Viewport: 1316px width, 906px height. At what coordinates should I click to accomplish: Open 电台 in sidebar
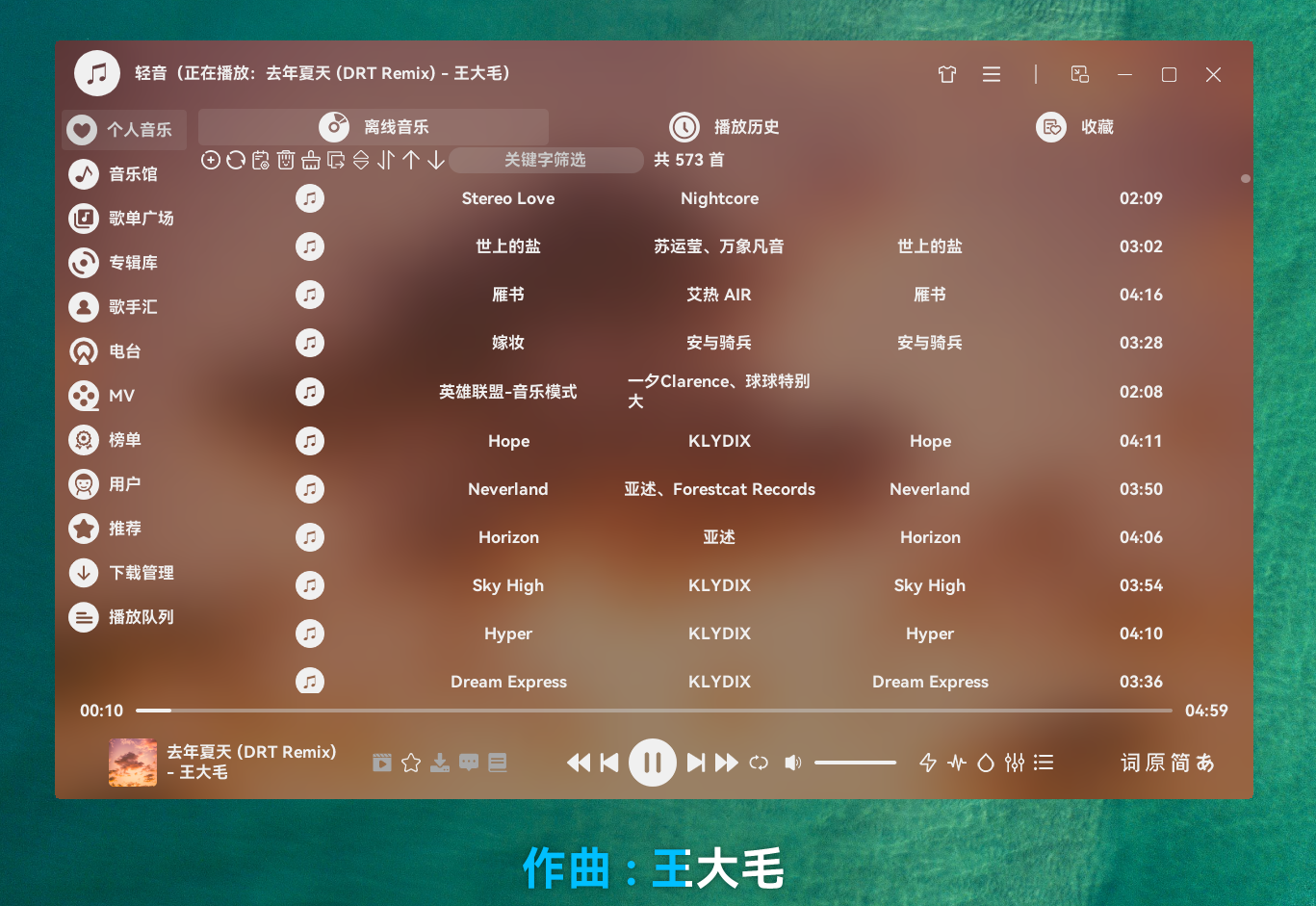[124, 351]
